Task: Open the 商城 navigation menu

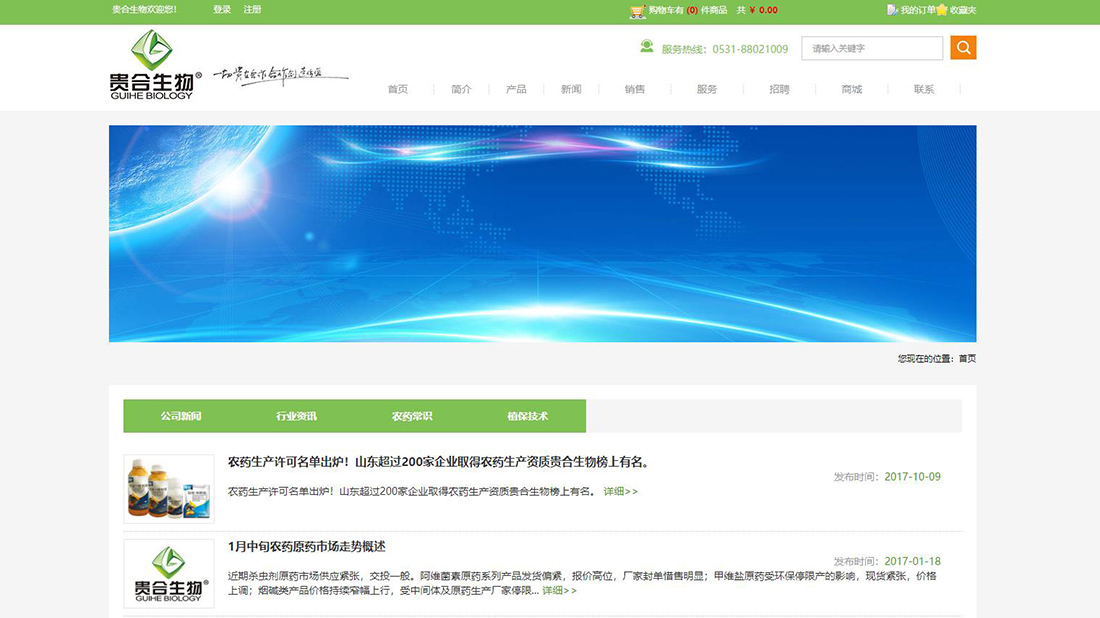Action: pos(850,89)
